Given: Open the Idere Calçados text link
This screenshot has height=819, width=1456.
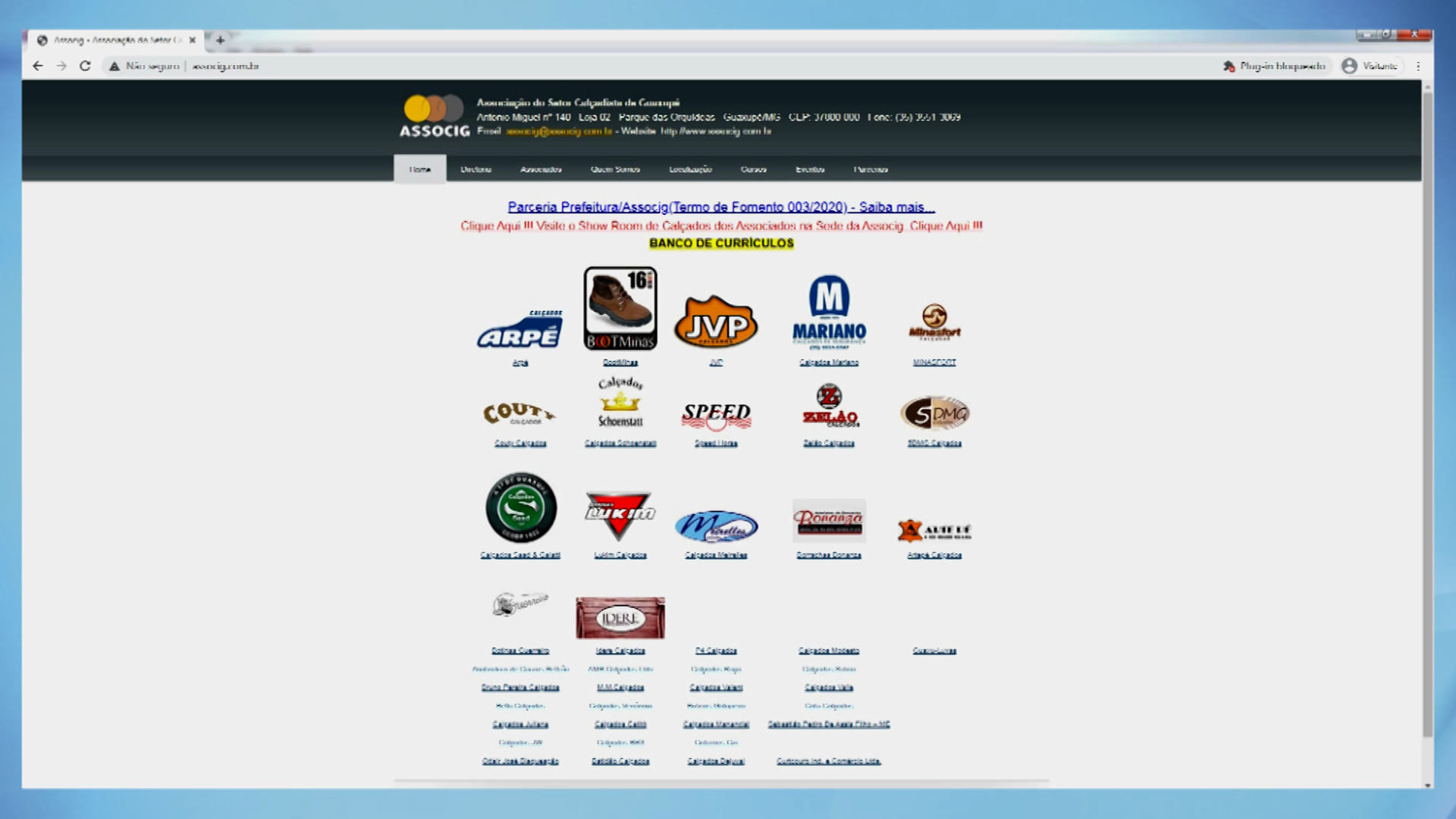Looking at the screenshot, I should point(620,651).
